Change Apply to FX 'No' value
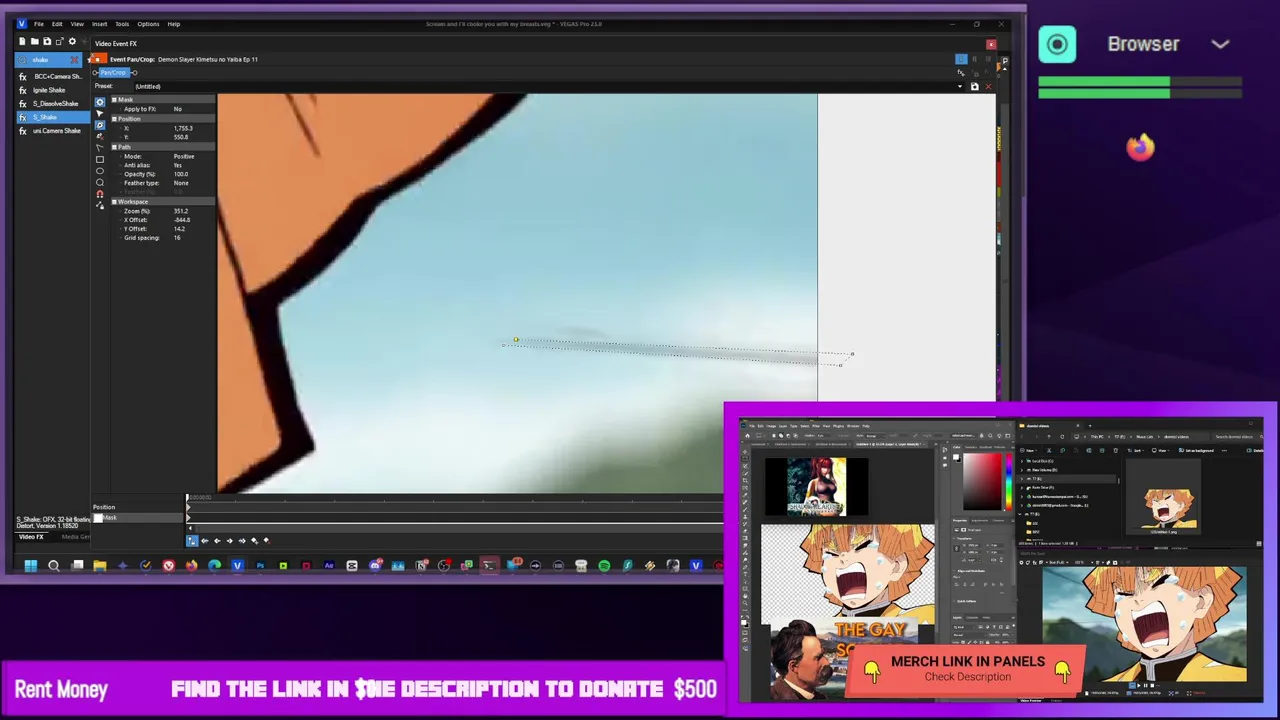The image size is (1280, 720). (x=177, y=109)
